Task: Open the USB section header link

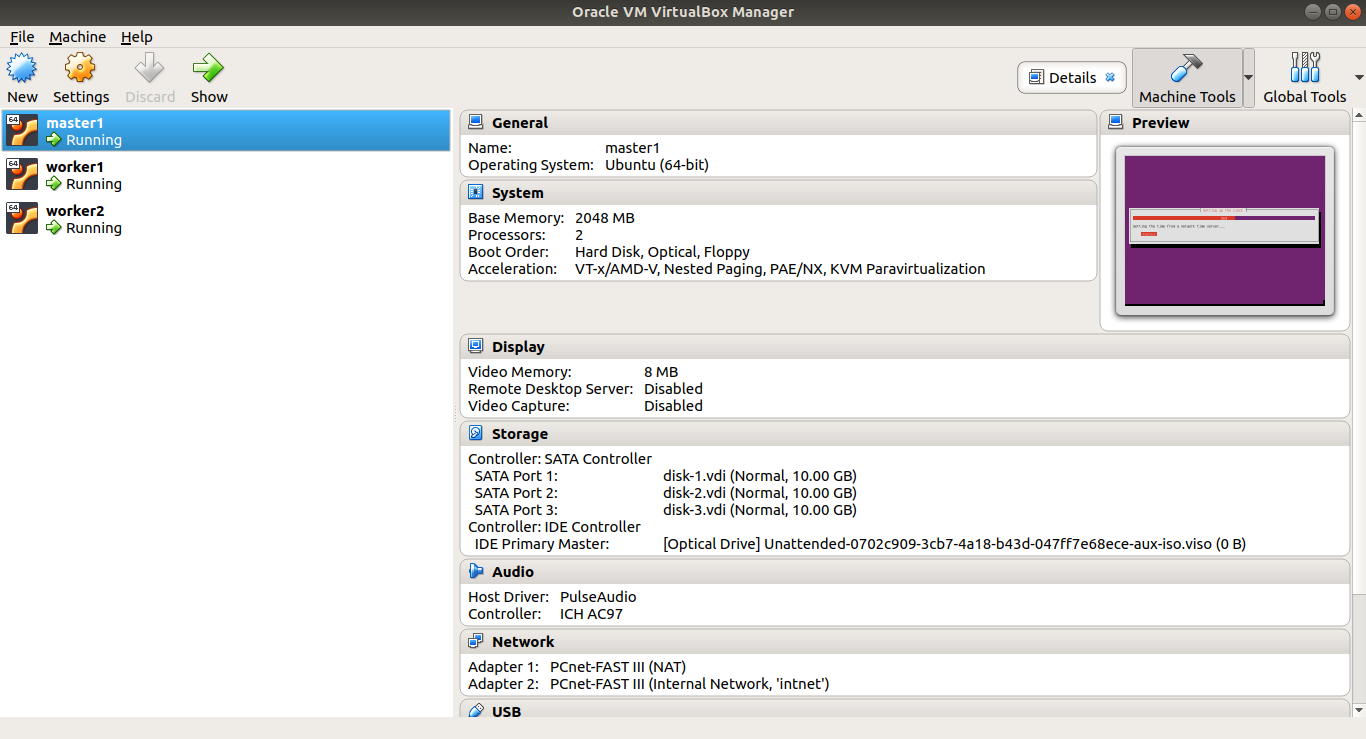Action: 506,711
